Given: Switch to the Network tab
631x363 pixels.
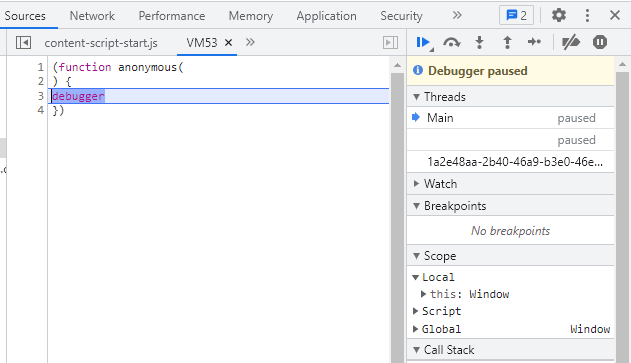Looking at the screenshot, I should click(x=92, y=16).
